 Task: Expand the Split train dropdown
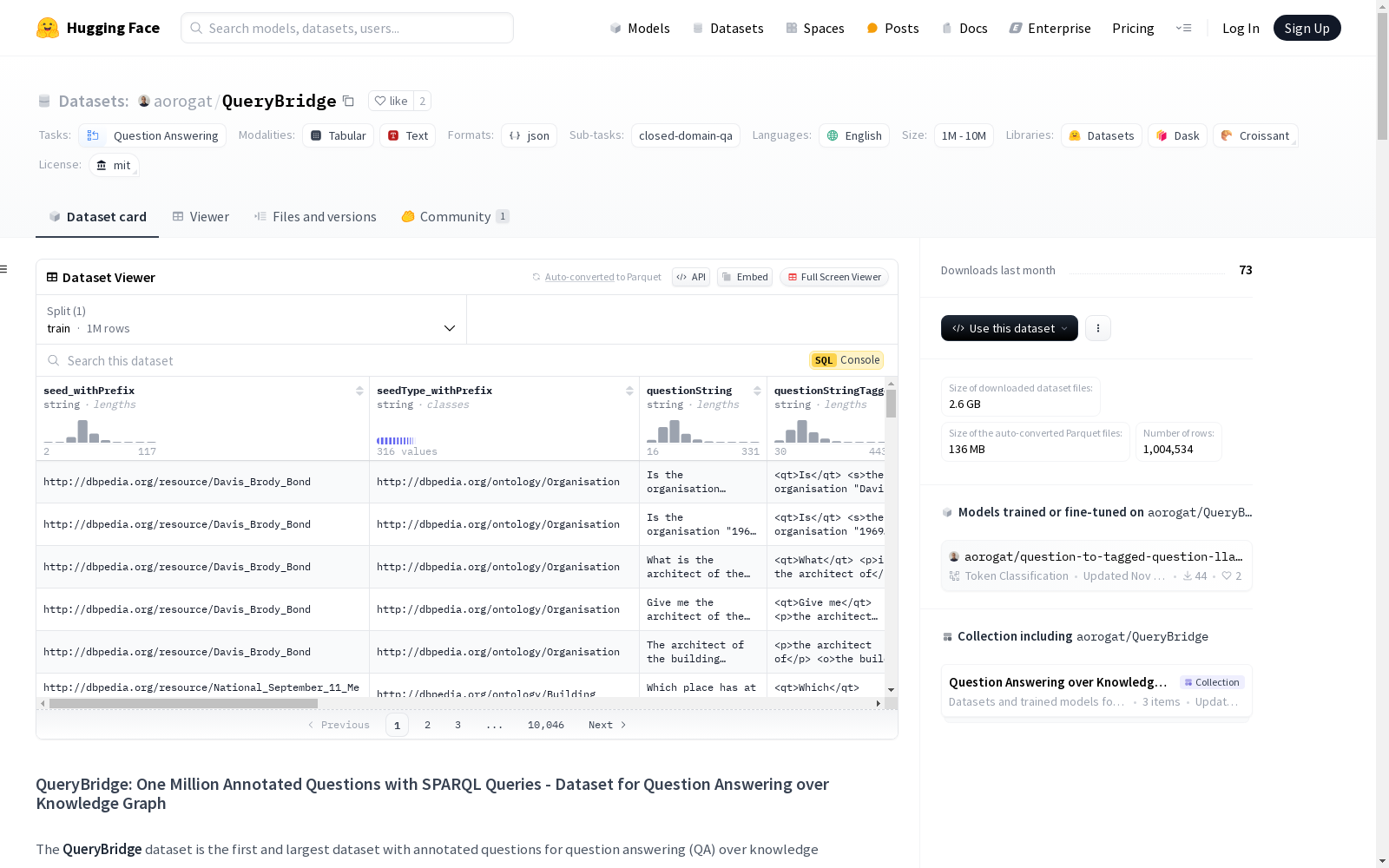click(x=251, y=319)
